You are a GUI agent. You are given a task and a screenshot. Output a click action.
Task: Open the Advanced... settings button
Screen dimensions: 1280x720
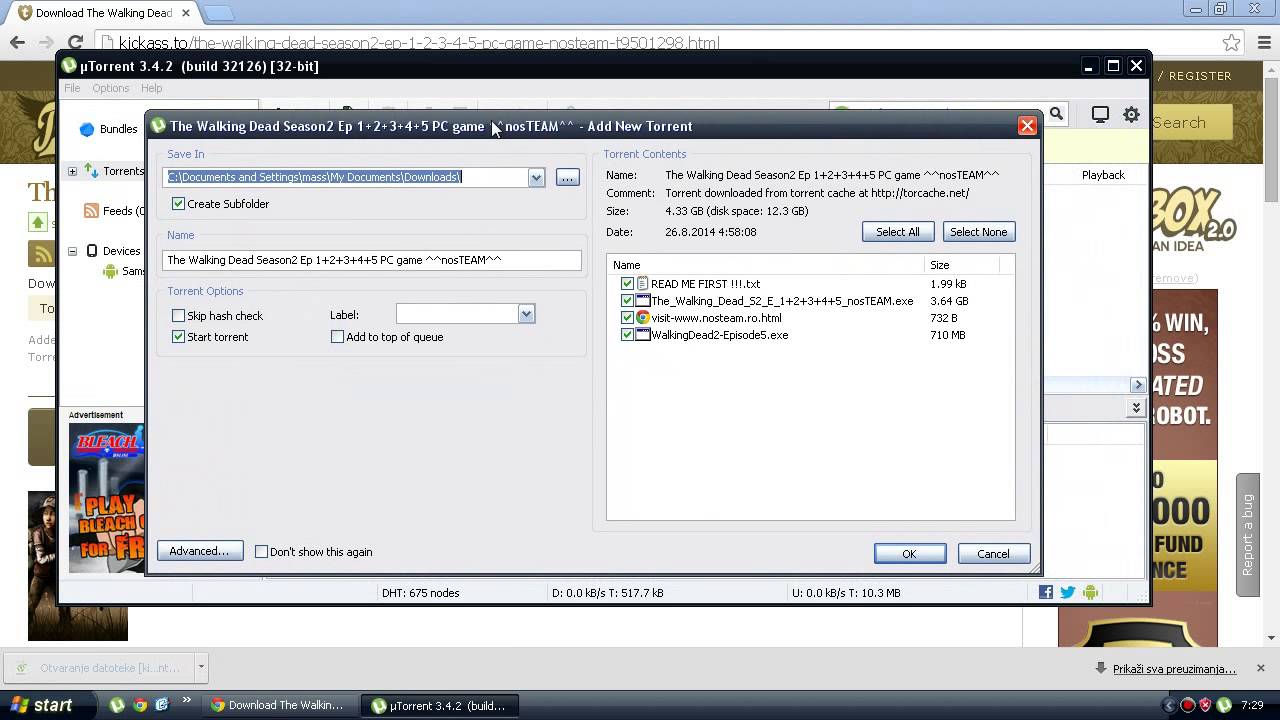pos(199,551)
